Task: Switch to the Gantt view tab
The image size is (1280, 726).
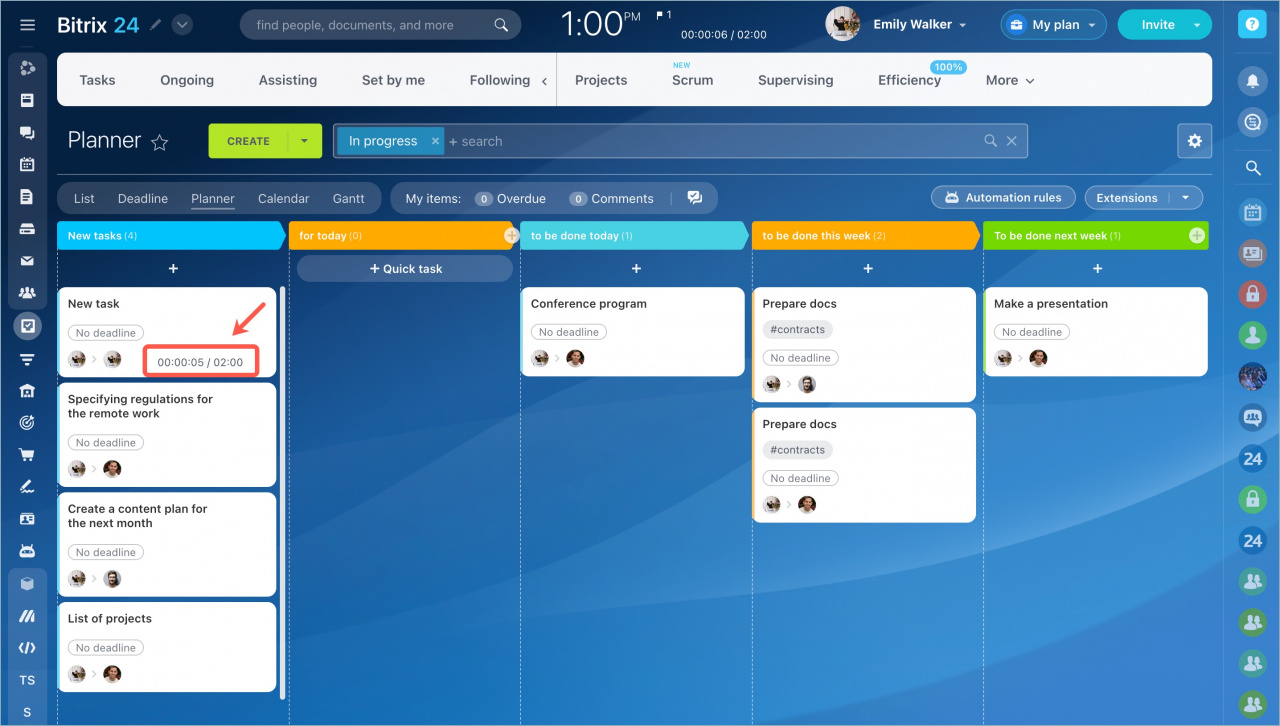Action: [349, 198]
